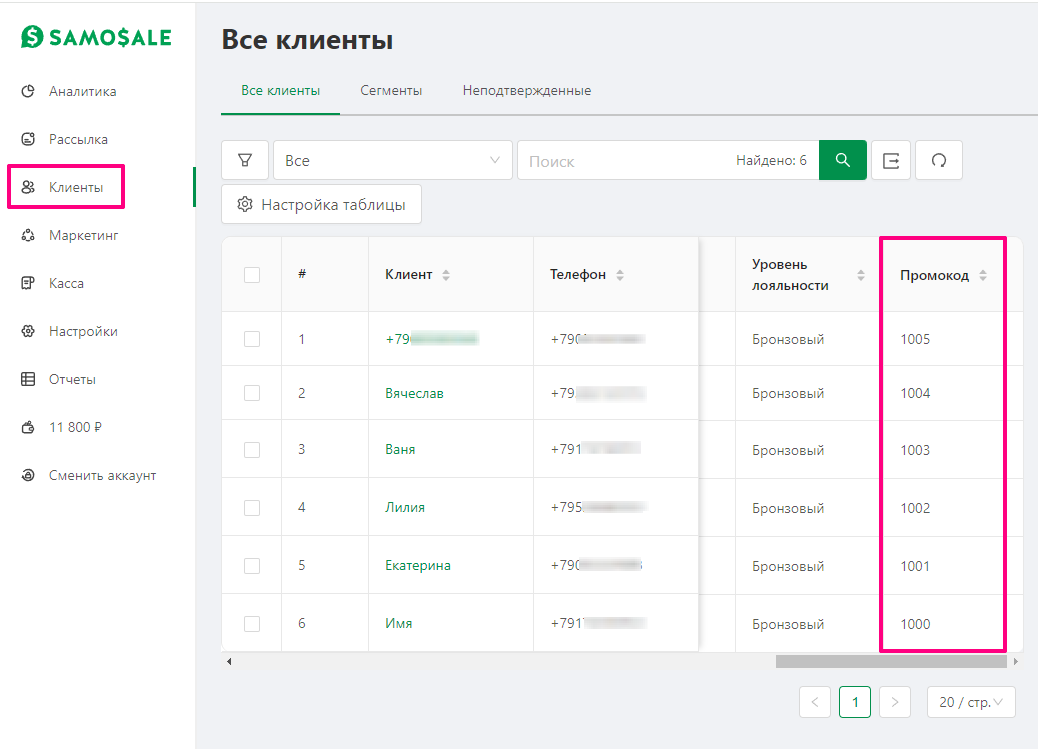This screenshot has width=1038, height=749.
Task: Select pagination page 1
Action: click(x=855, y=702)
